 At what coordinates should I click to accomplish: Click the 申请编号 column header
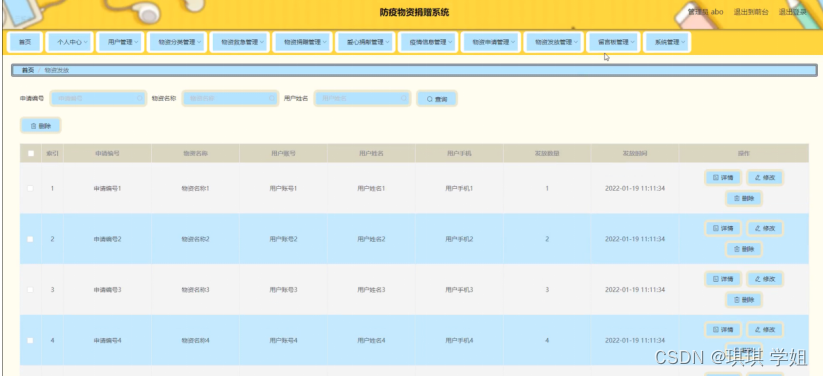point(107,154)
